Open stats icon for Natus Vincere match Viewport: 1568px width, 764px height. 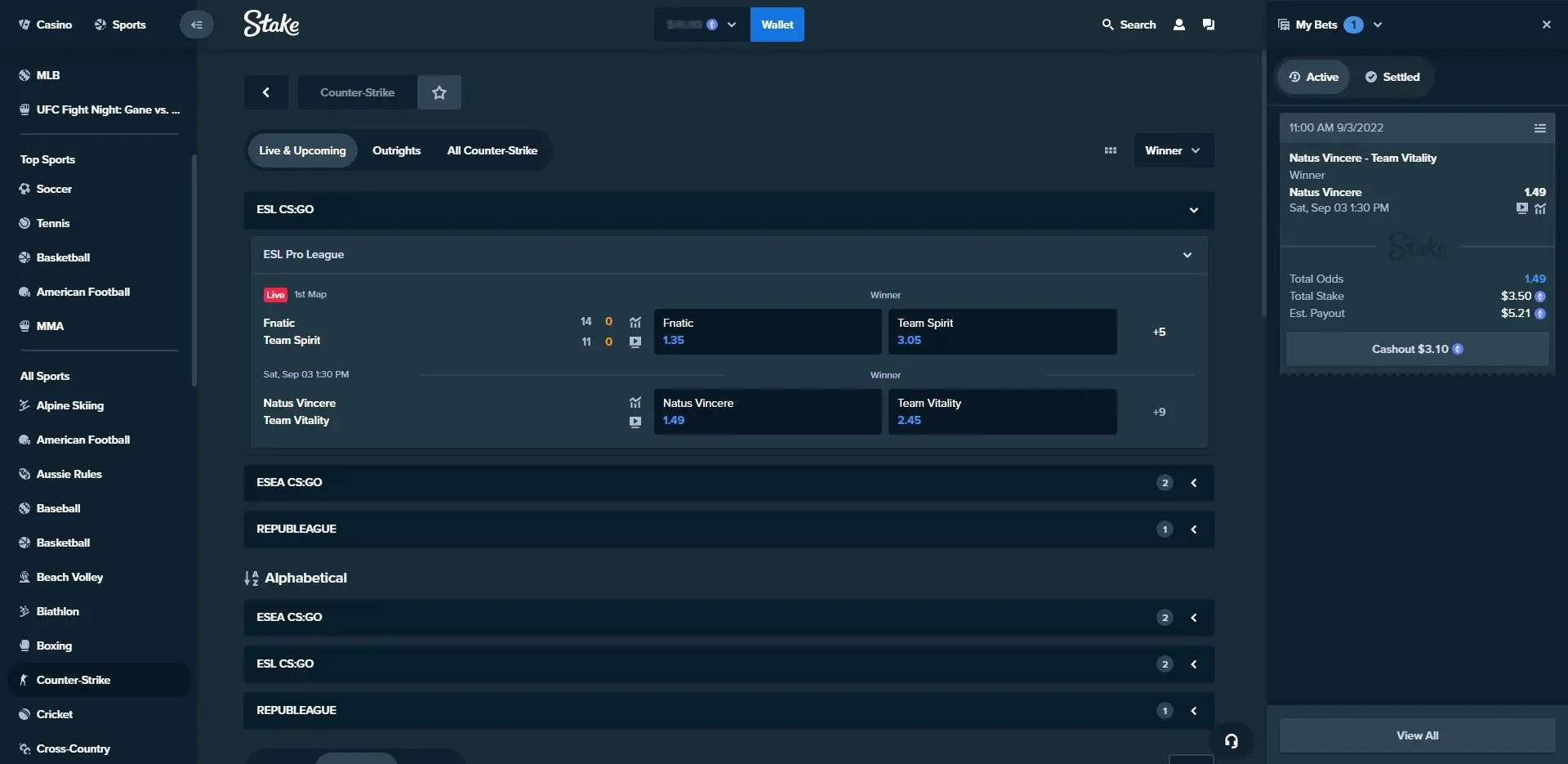tap(635, 402)
